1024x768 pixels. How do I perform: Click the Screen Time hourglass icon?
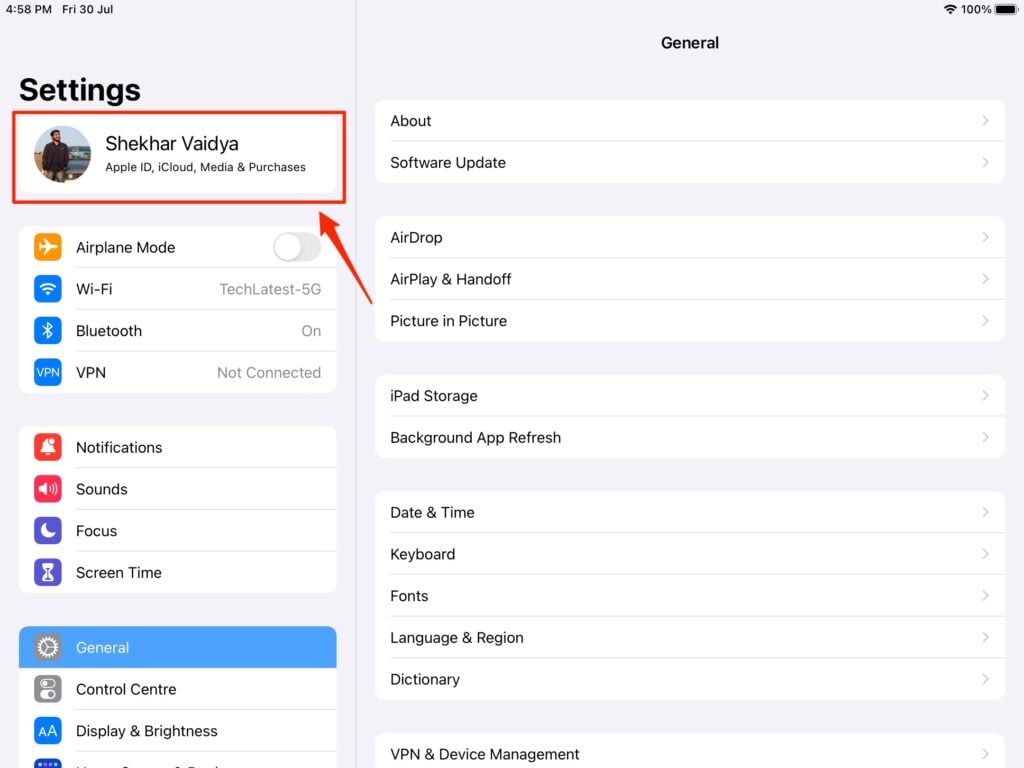click(48, 573)
